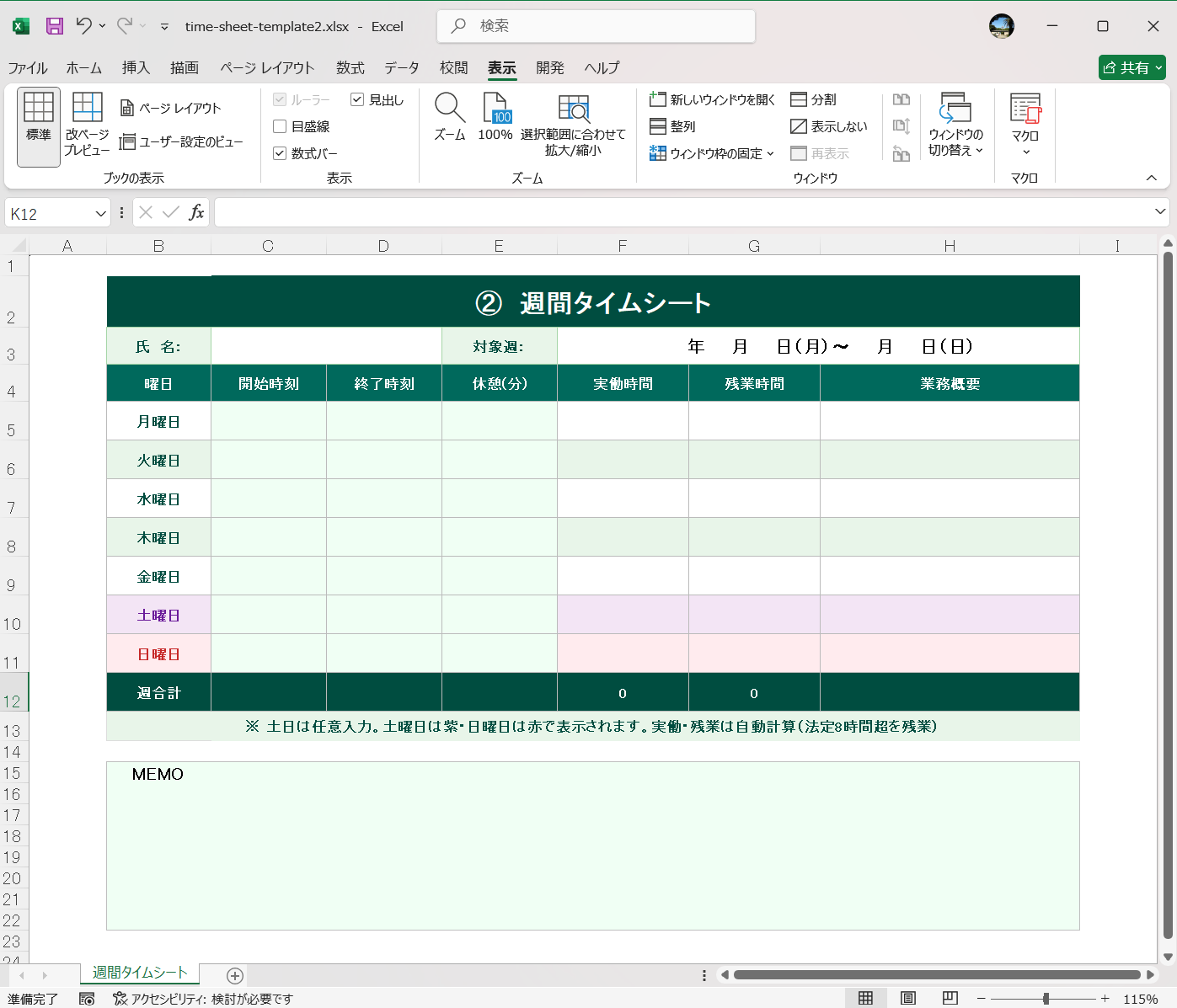Viewport: 1177px width, 1008px height.
Task: Open ウィンドウの切り替え dropdown
Action: point(955,126)
